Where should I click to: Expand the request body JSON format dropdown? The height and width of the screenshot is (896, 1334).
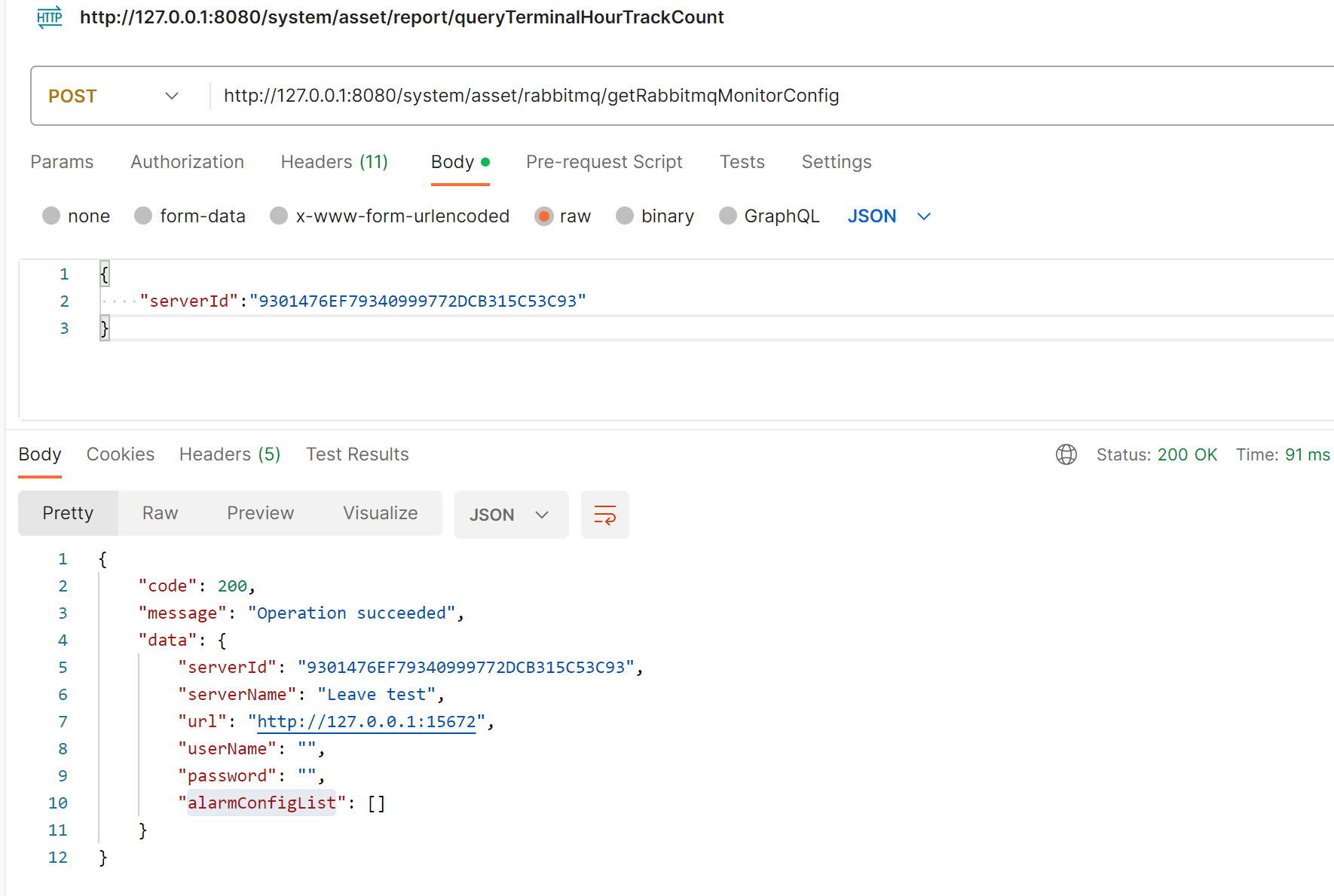tap(889, 216)
